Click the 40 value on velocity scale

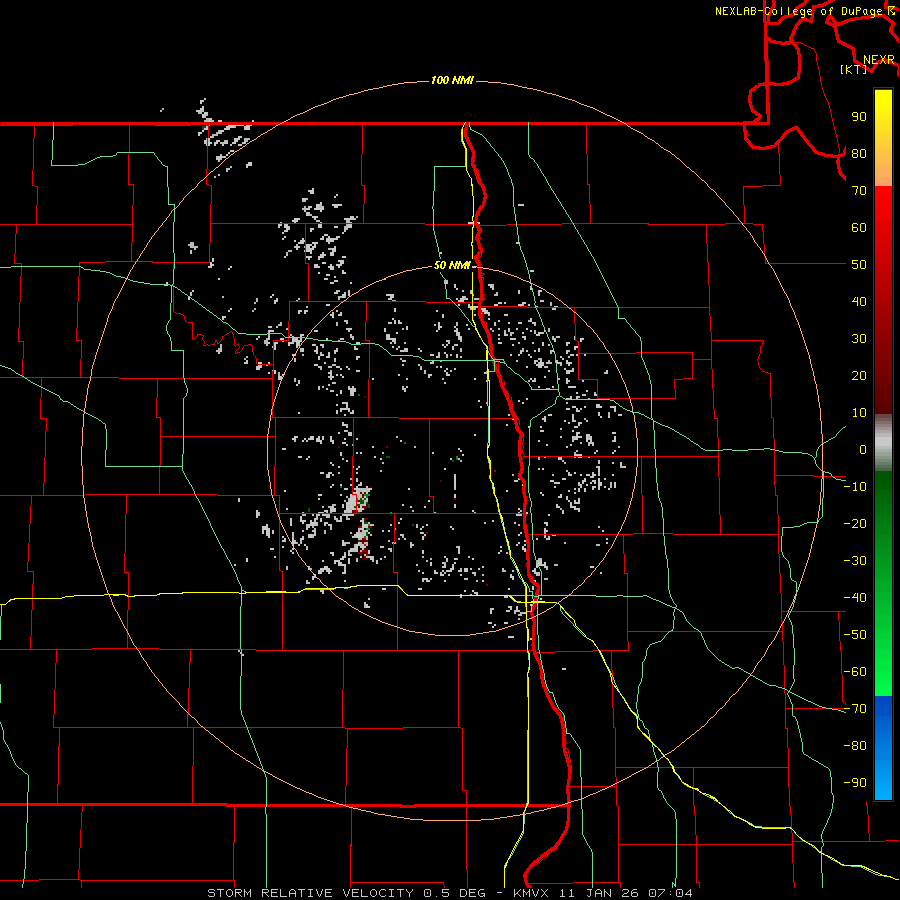pyautogui.click(x=859, y=301)
